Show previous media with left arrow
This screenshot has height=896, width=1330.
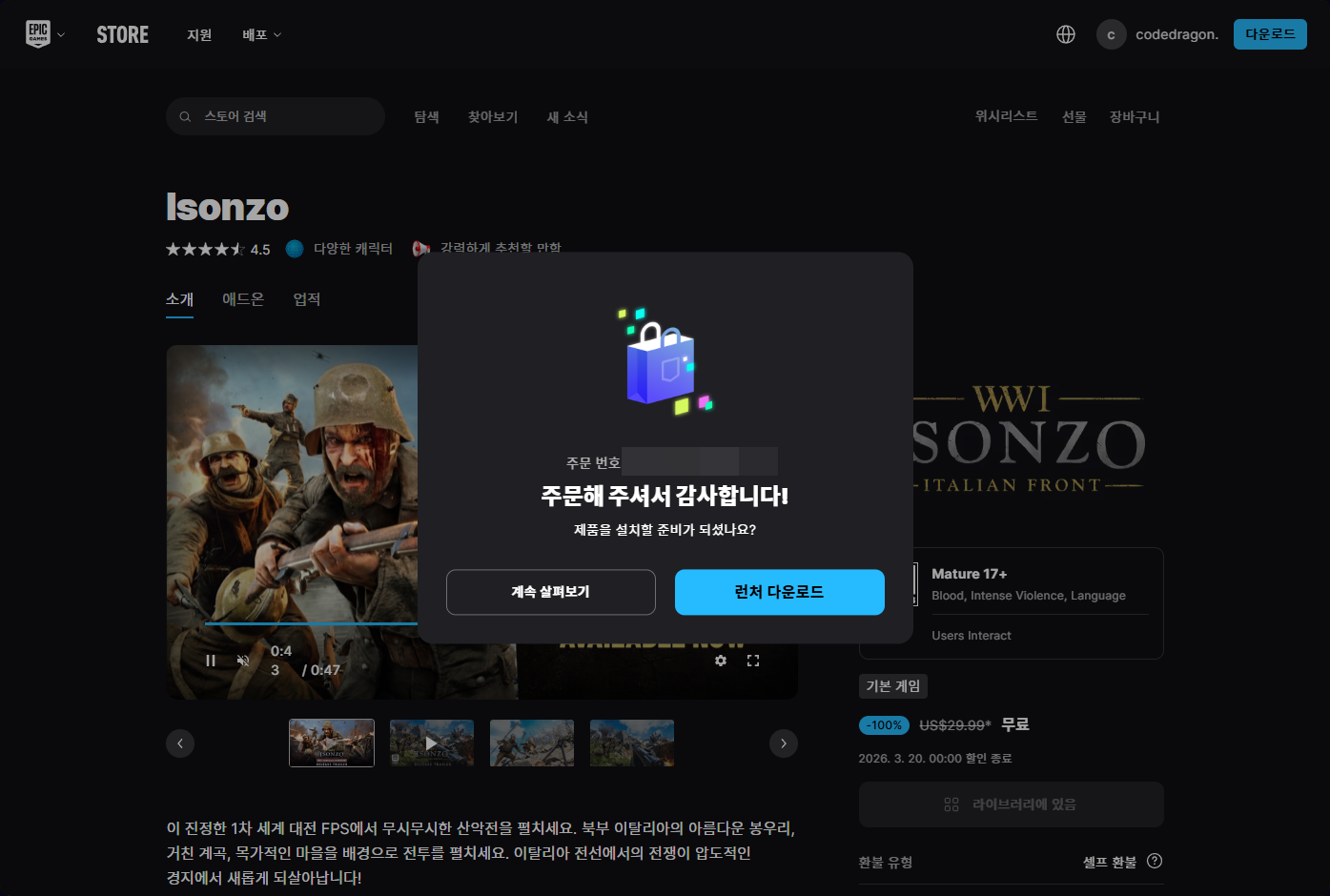coord(180,743)
